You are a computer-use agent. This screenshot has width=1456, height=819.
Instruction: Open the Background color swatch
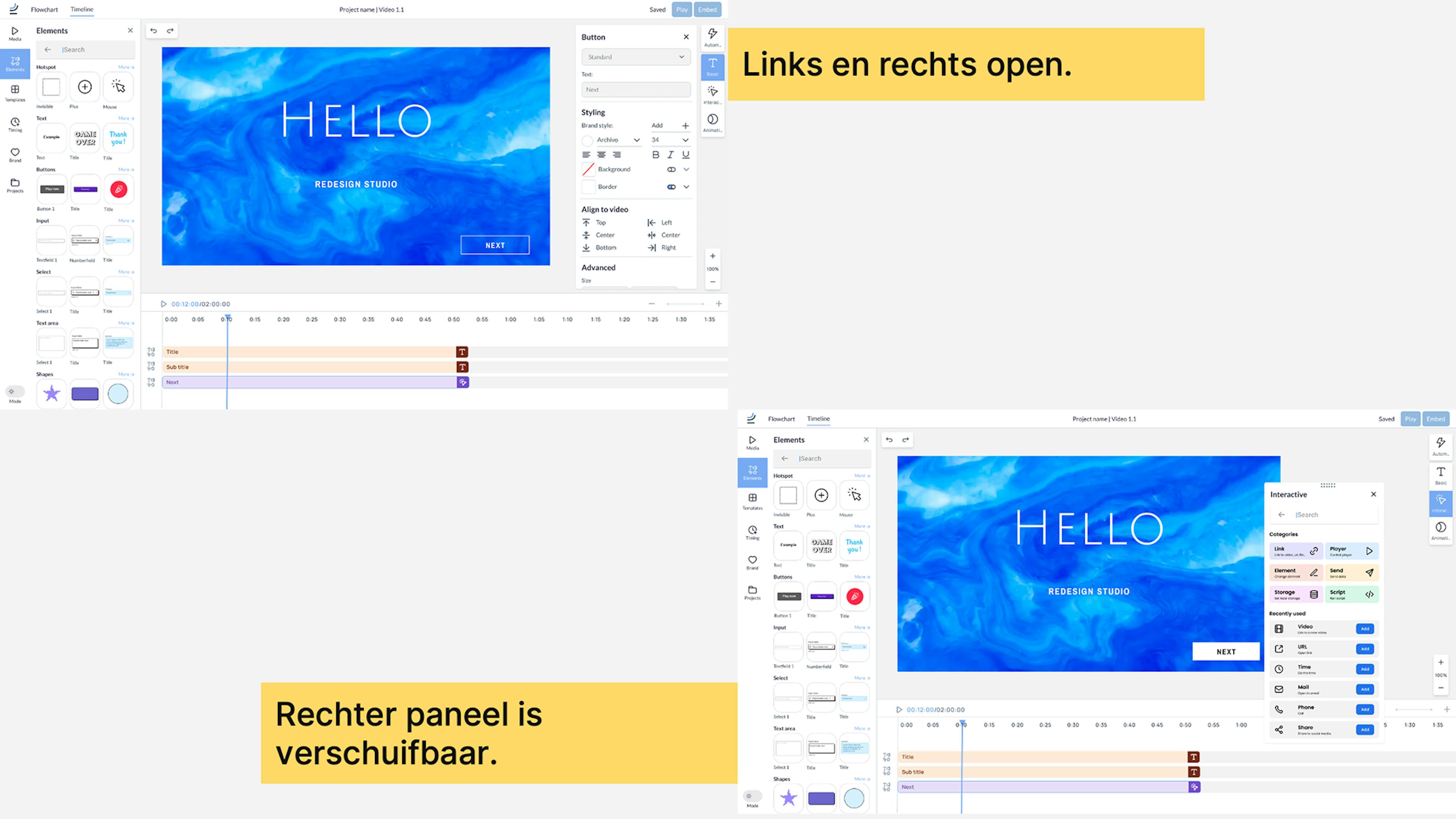click(588, 169)
